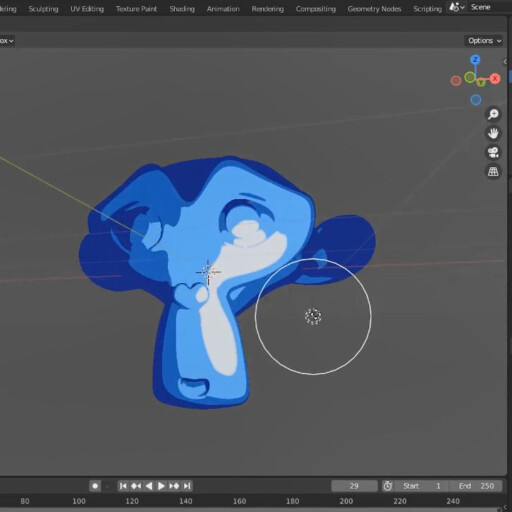512x512 pixels.
Task: Jump to the last frame
Action: pyautogui.click(x=187, y=486)
